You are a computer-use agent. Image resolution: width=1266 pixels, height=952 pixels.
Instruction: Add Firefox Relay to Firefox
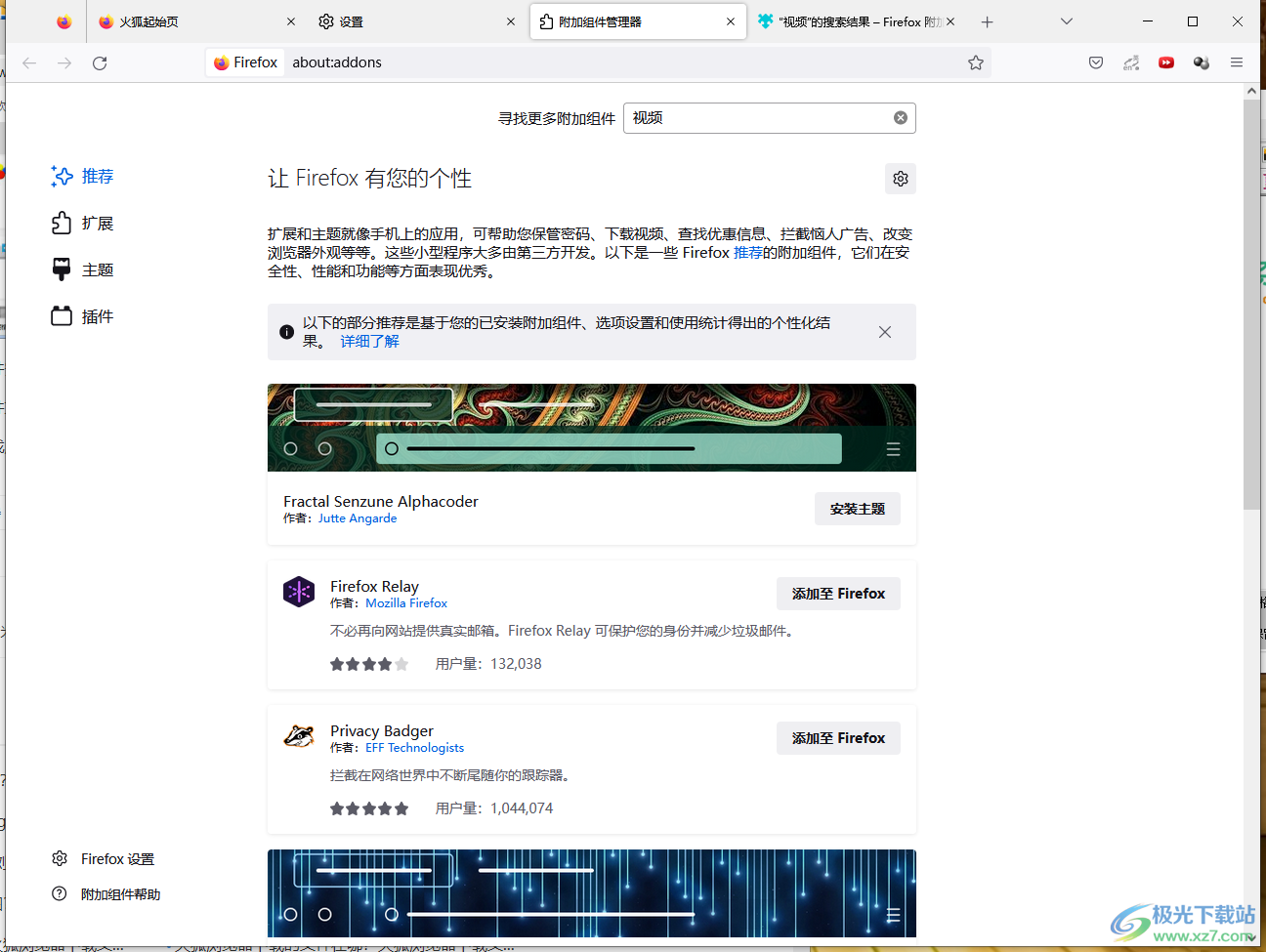pos(838,594)
